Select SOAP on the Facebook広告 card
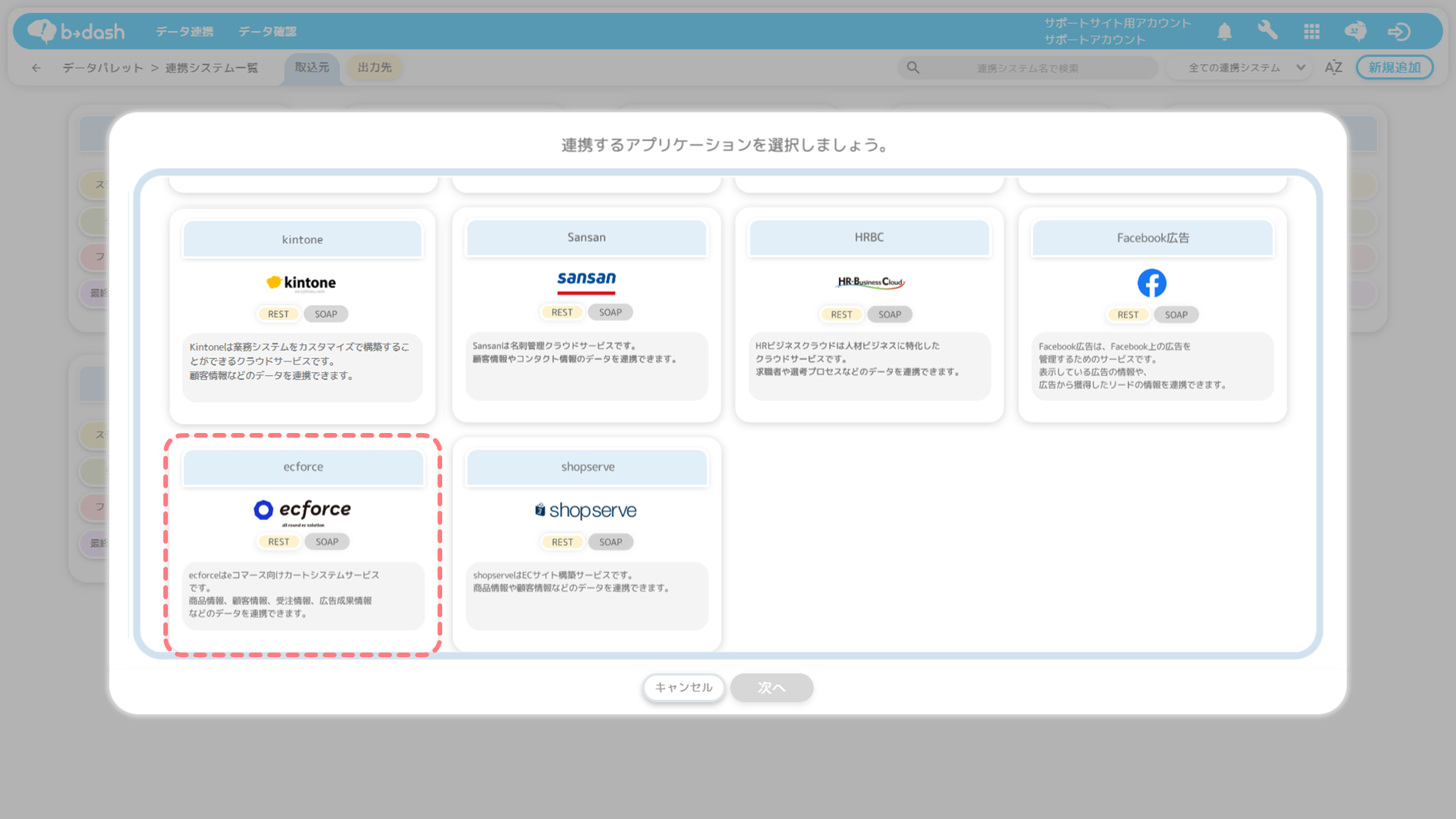The image size is (1456, 819). tap(1176, 314)
